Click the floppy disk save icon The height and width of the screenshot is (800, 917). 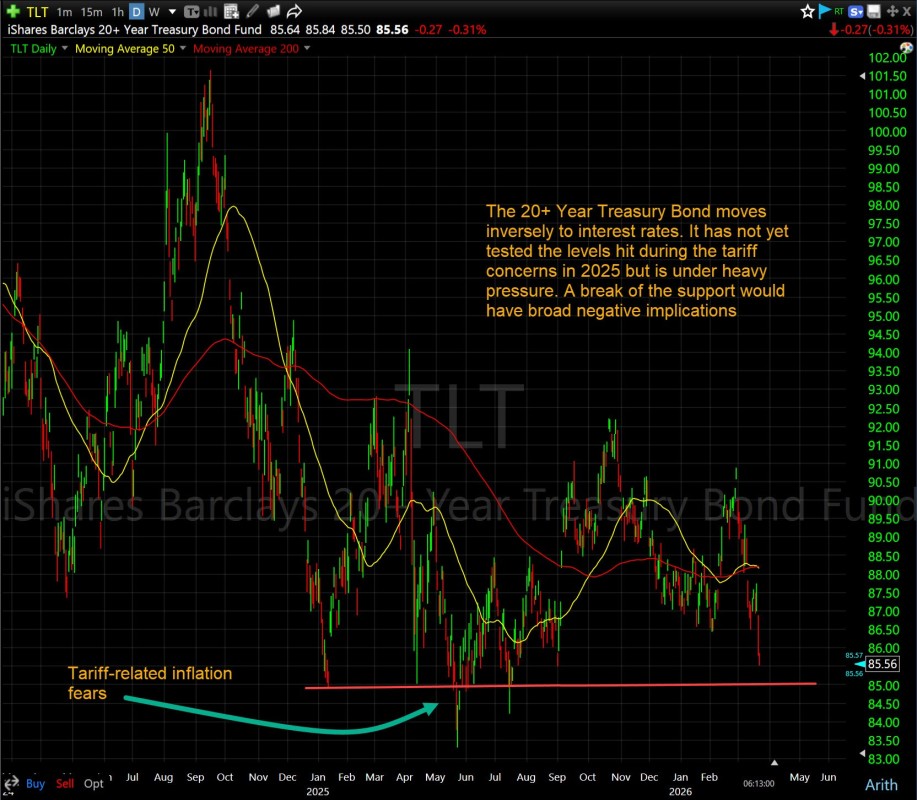(x=874, y=12)
